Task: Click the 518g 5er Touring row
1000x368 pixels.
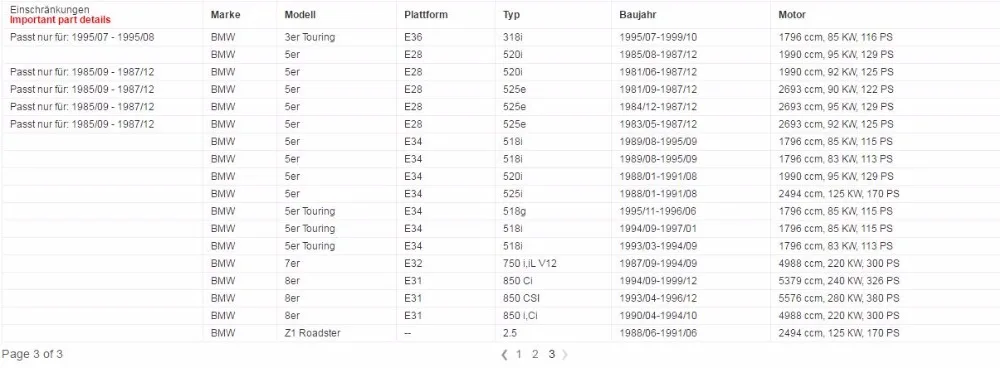Action: click(500, 211)
